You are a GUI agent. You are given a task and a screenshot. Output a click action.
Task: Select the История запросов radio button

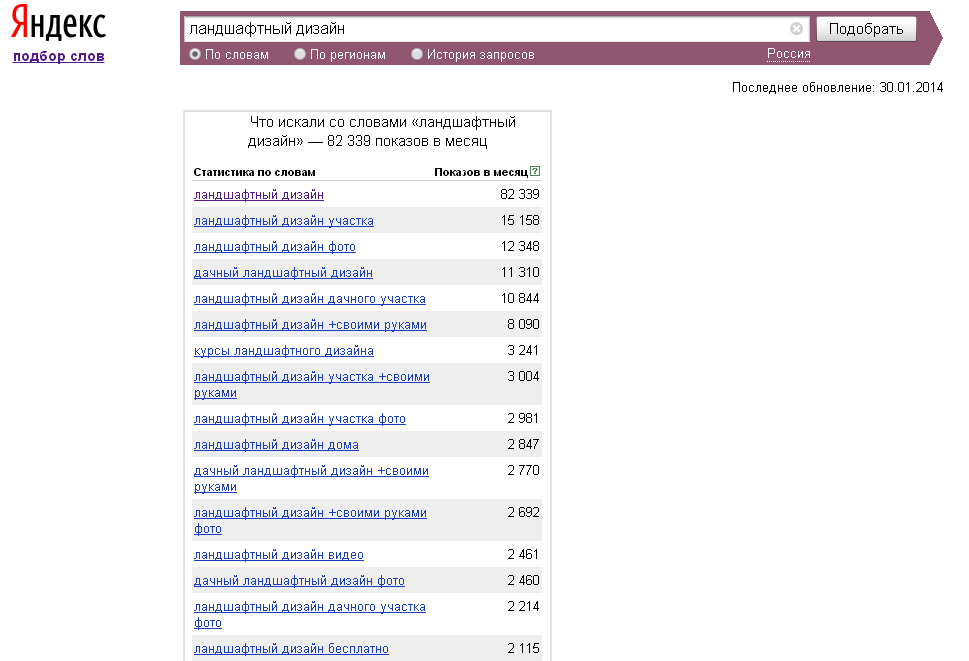tap(417, 54)
